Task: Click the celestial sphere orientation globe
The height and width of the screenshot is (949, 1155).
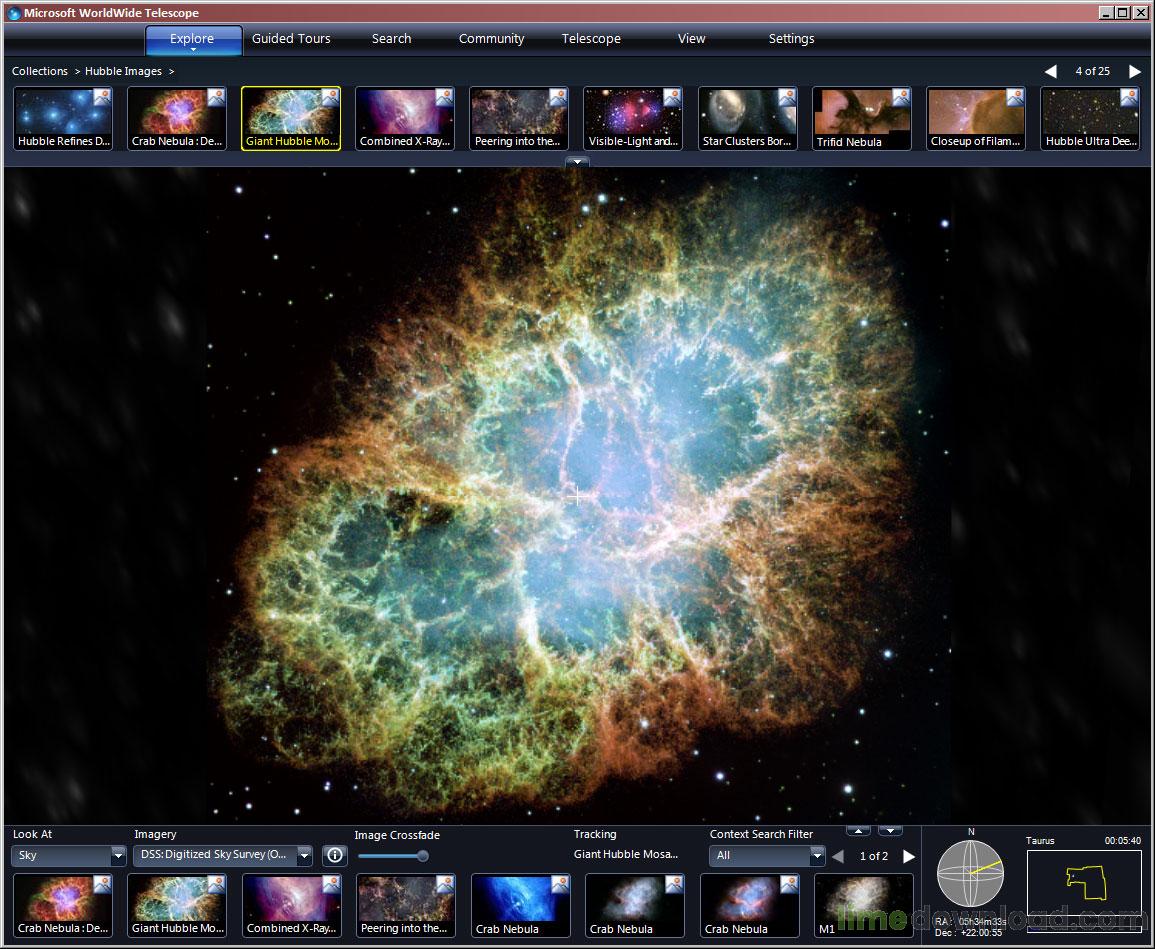Action: pyautogui.click(x=969, y=873)
